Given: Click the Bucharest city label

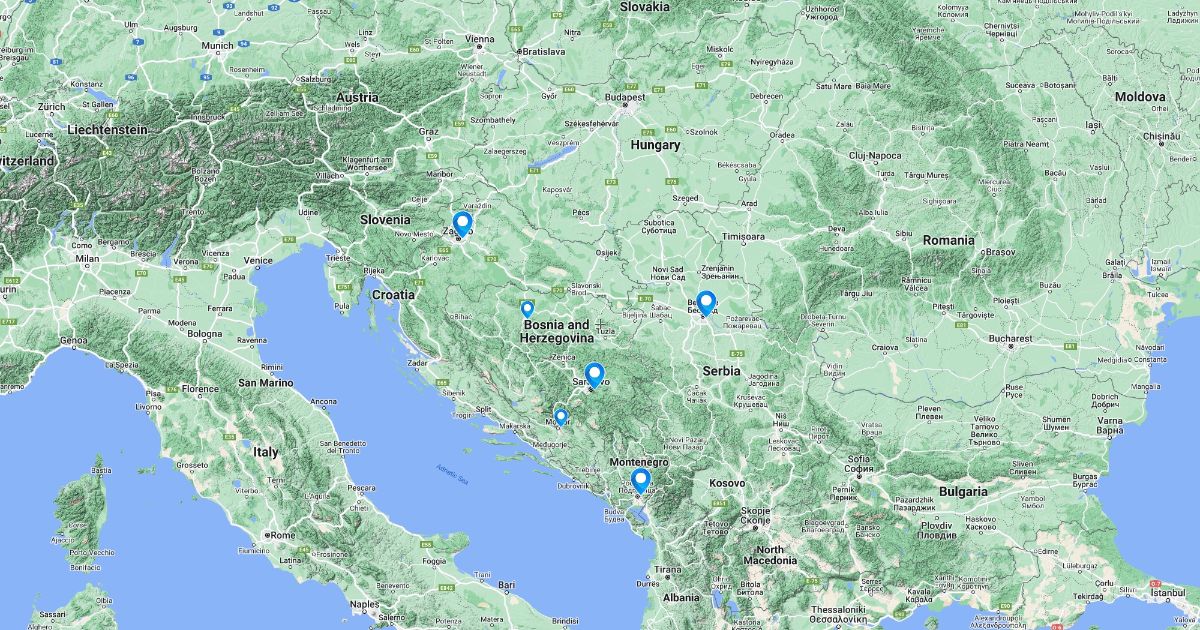Looking at the screenshot, I should 1012,338.
